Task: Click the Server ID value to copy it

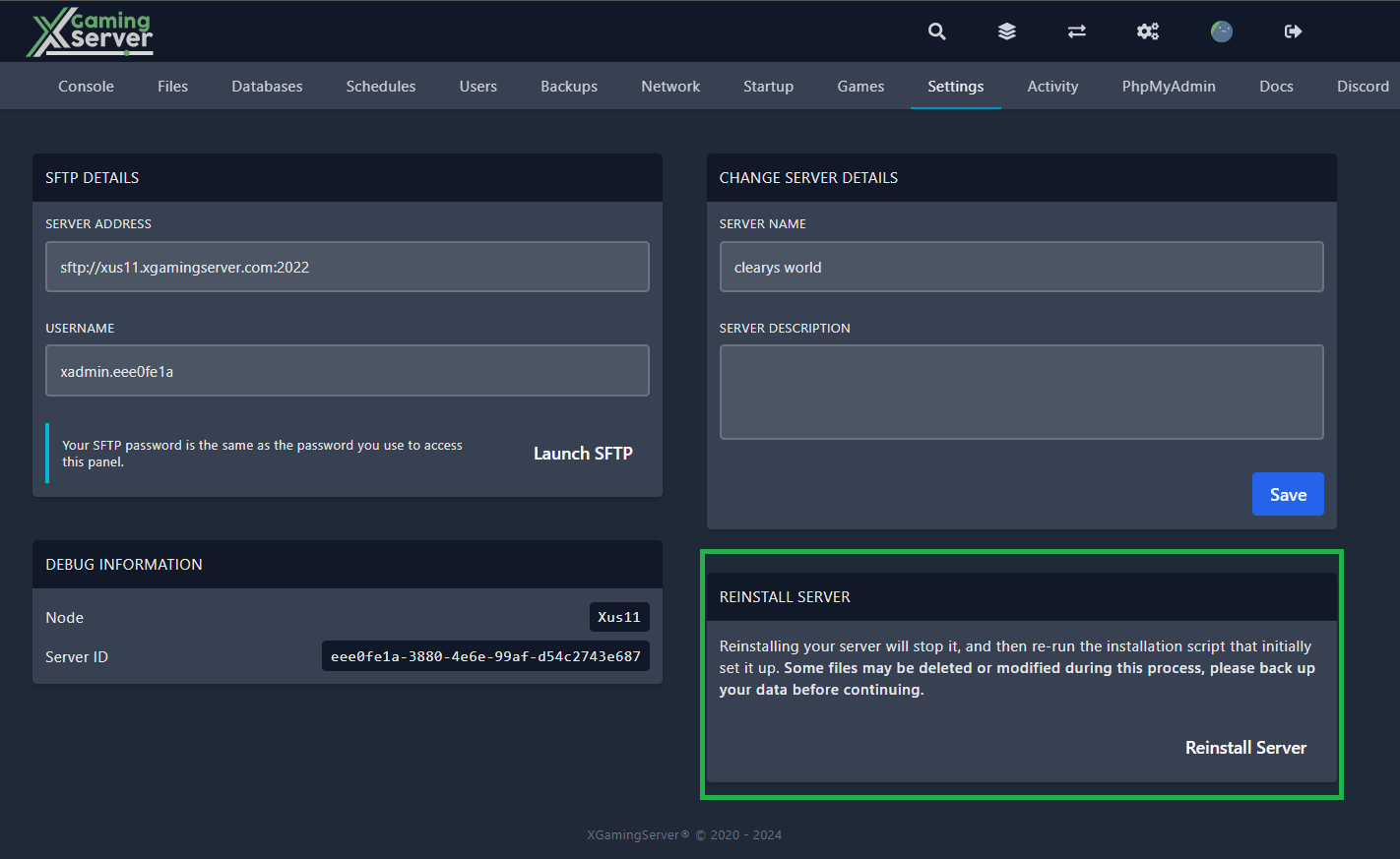Action: point(485,655)
